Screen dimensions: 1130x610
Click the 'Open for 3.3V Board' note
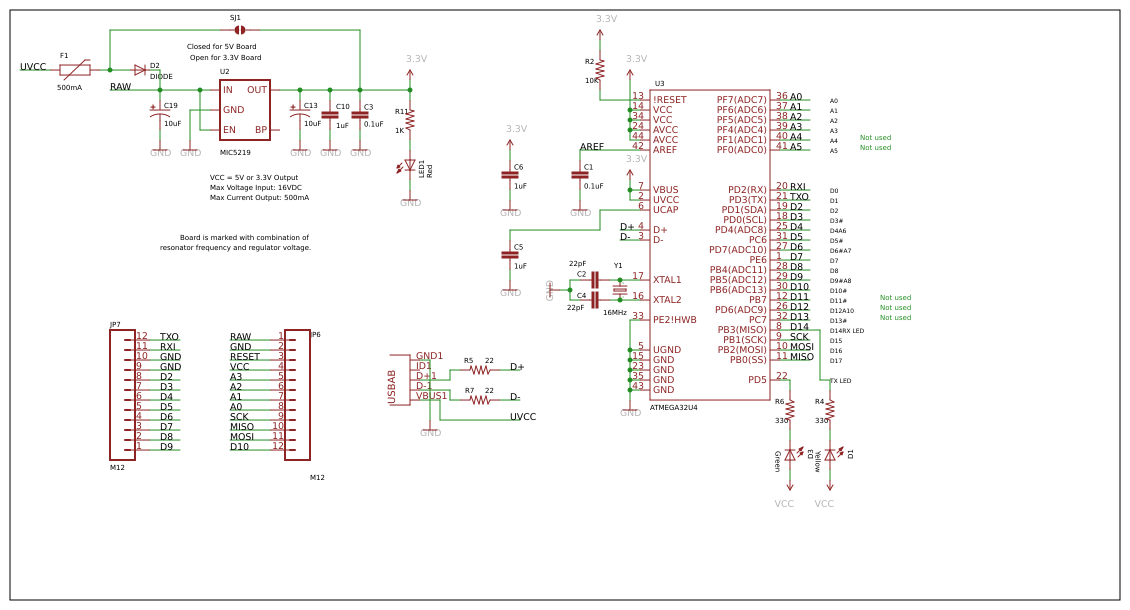[x=226, y=58]
